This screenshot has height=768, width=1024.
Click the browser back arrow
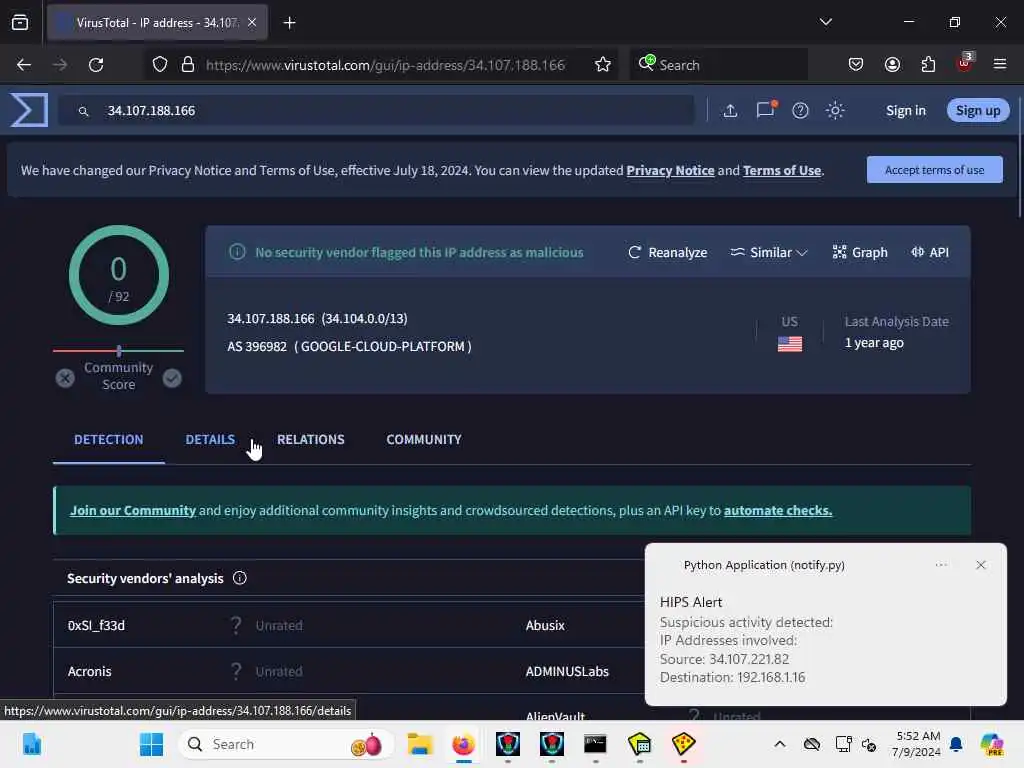[x=24, y=65]
